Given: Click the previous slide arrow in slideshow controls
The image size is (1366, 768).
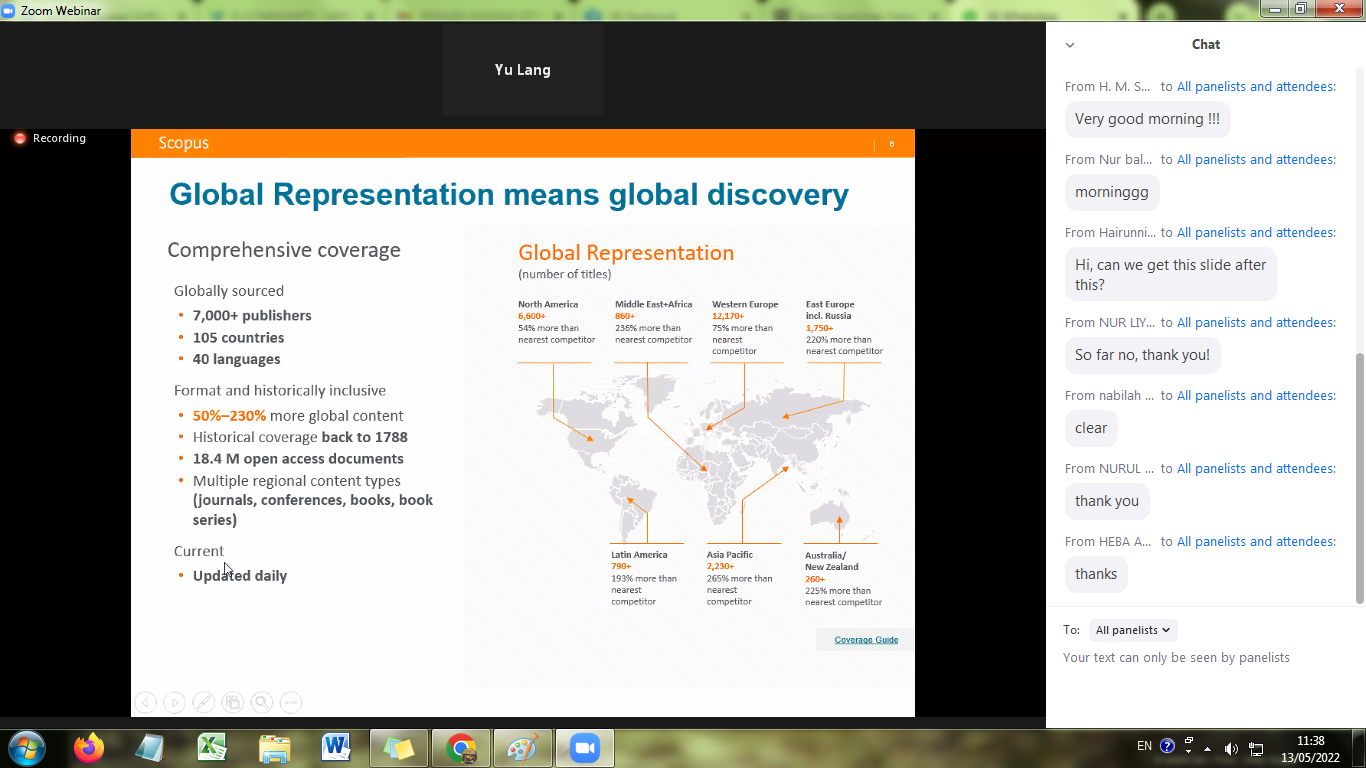Looking at the screenshot, I should pyautogui.click(x=145, y=703).
